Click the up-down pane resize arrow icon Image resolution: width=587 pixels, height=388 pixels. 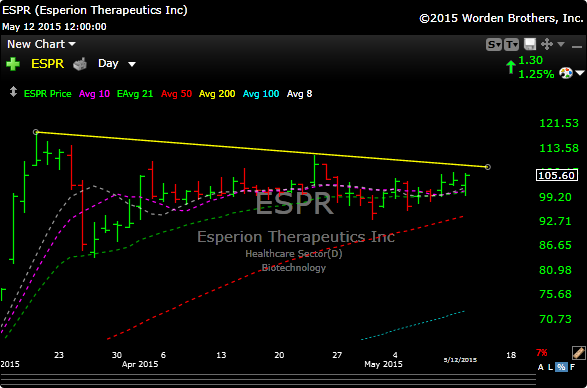click(x=13, y=92)
